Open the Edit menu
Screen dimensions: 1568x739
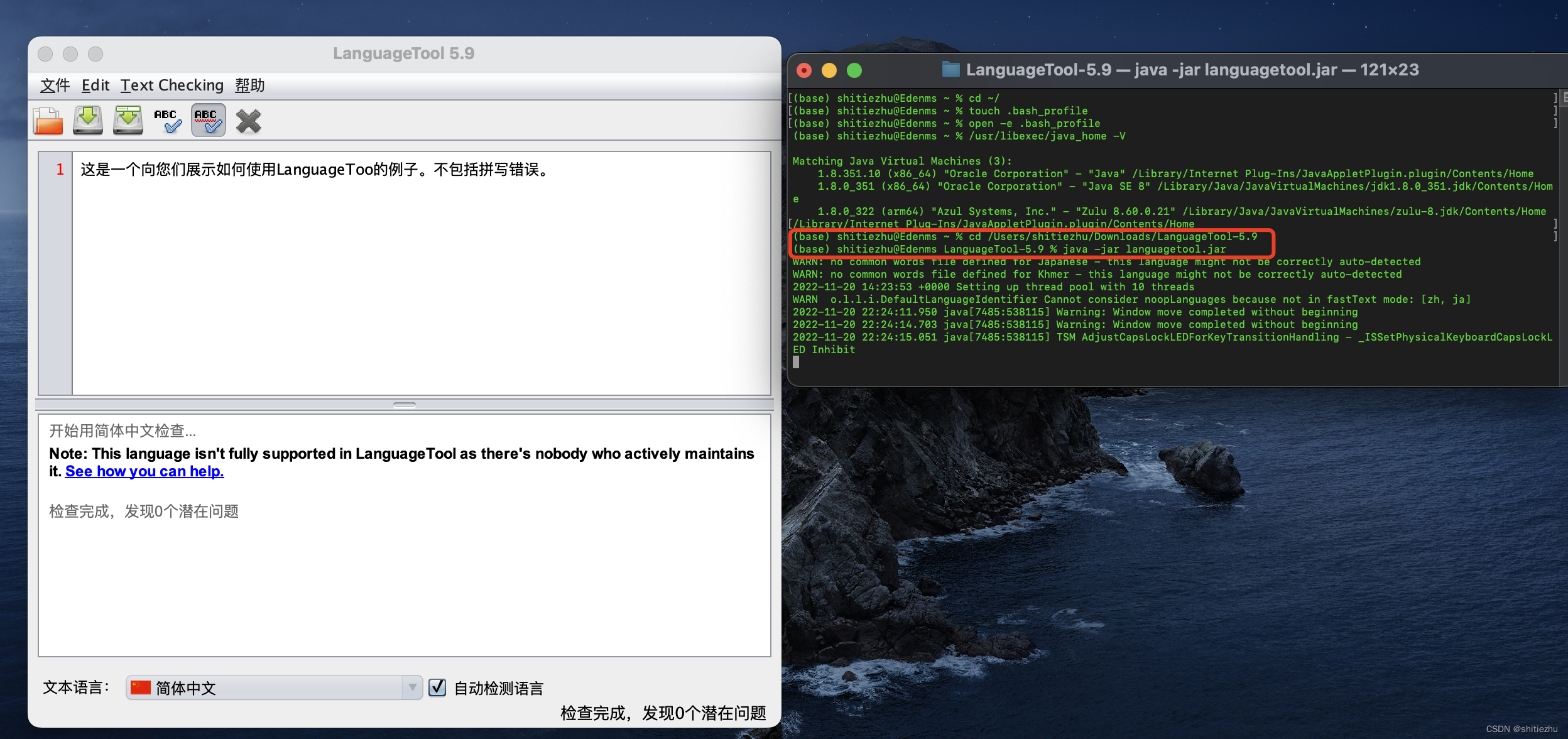tap(95, 85)
